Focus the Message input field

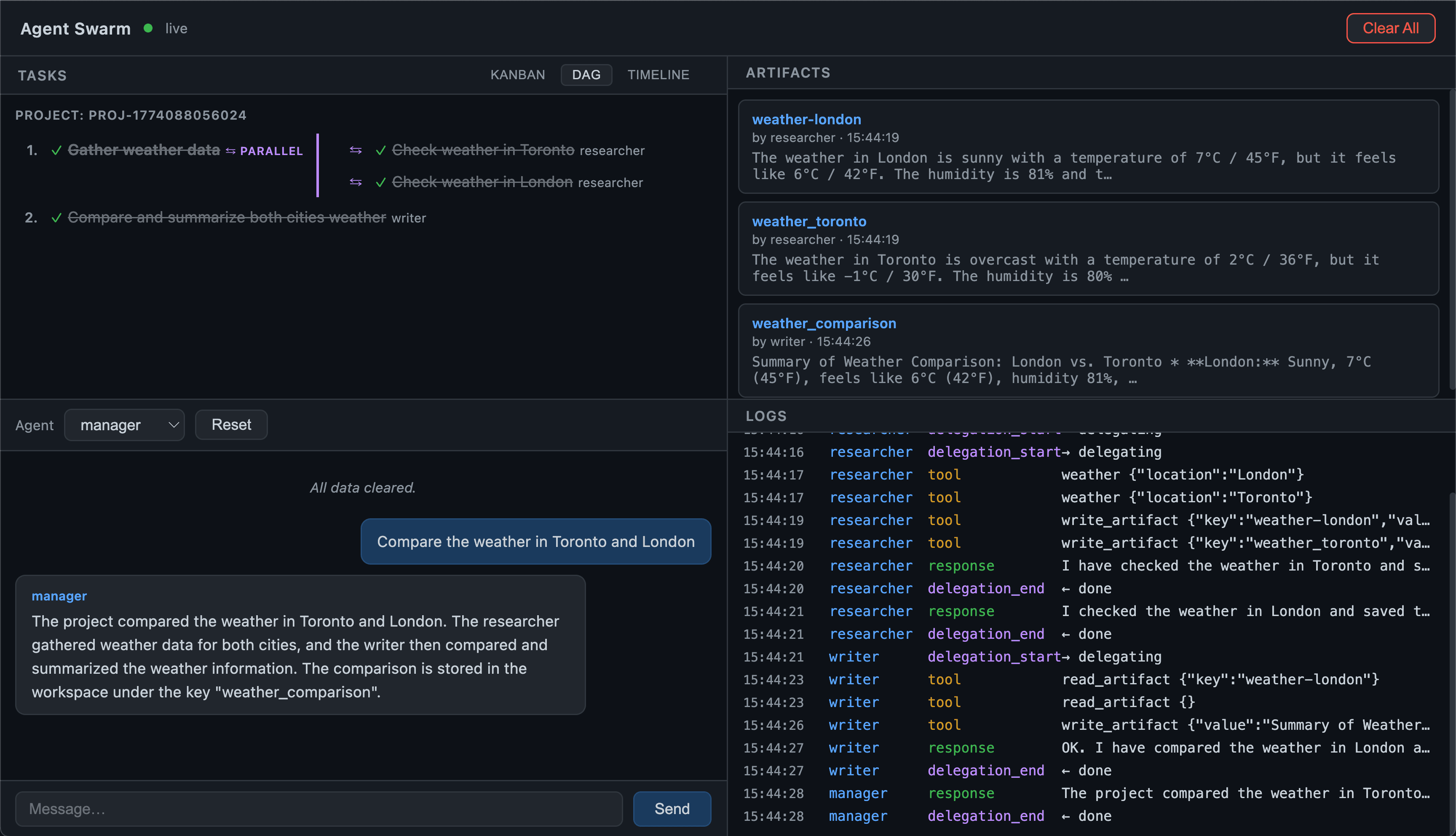318,809
